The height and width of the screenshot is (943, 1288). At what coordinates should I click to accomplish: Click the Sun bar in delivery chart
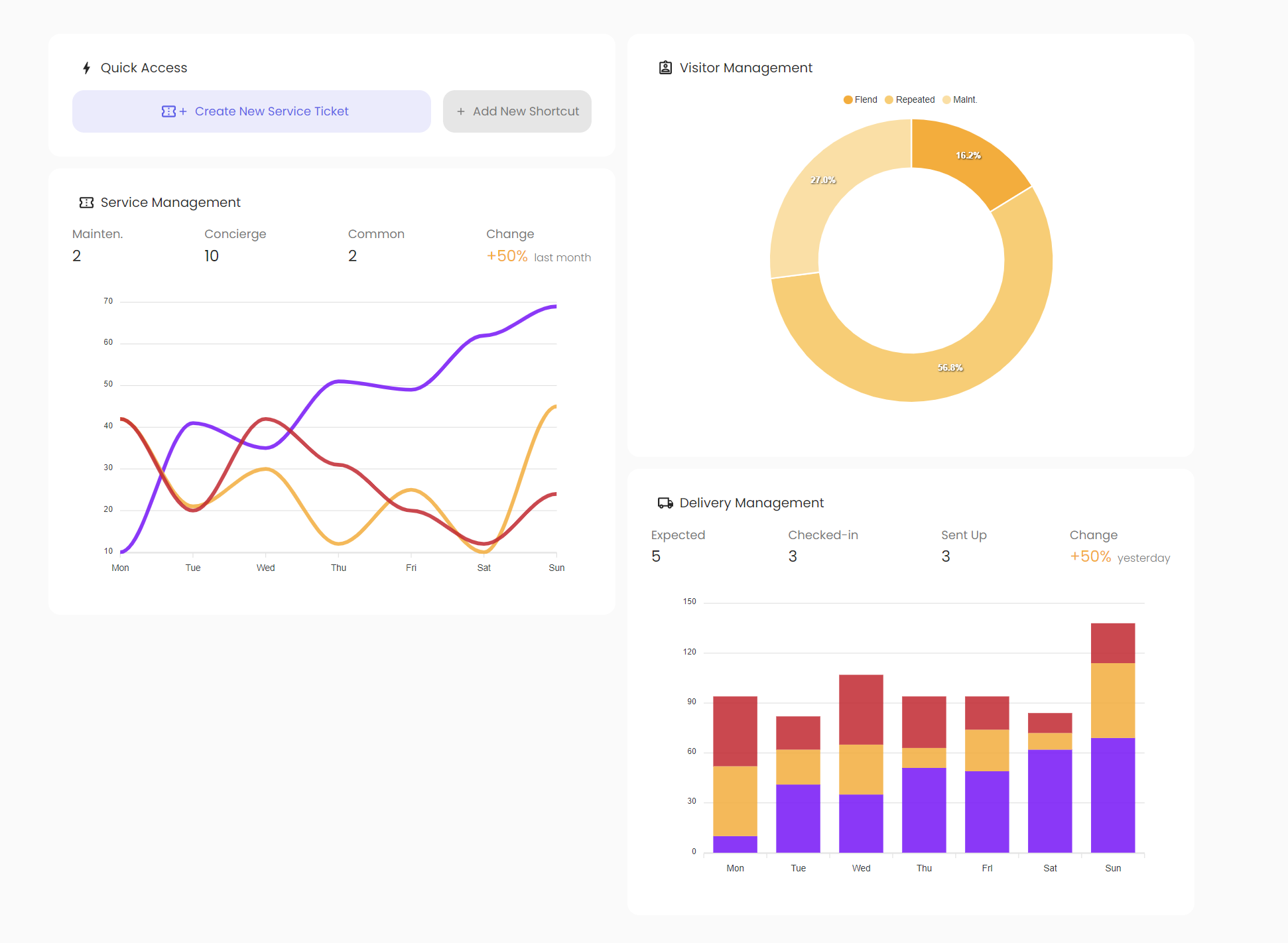point(1113,737)
